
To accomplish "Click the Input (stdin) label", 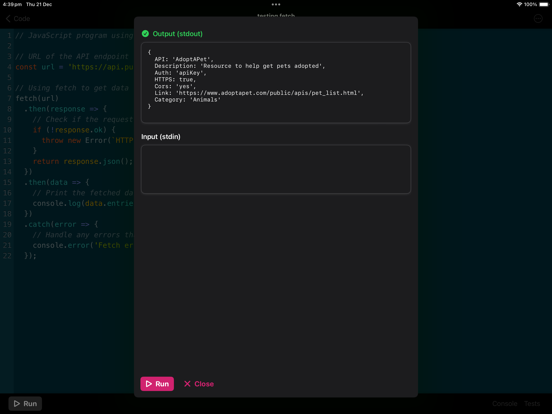I will 161,137.
